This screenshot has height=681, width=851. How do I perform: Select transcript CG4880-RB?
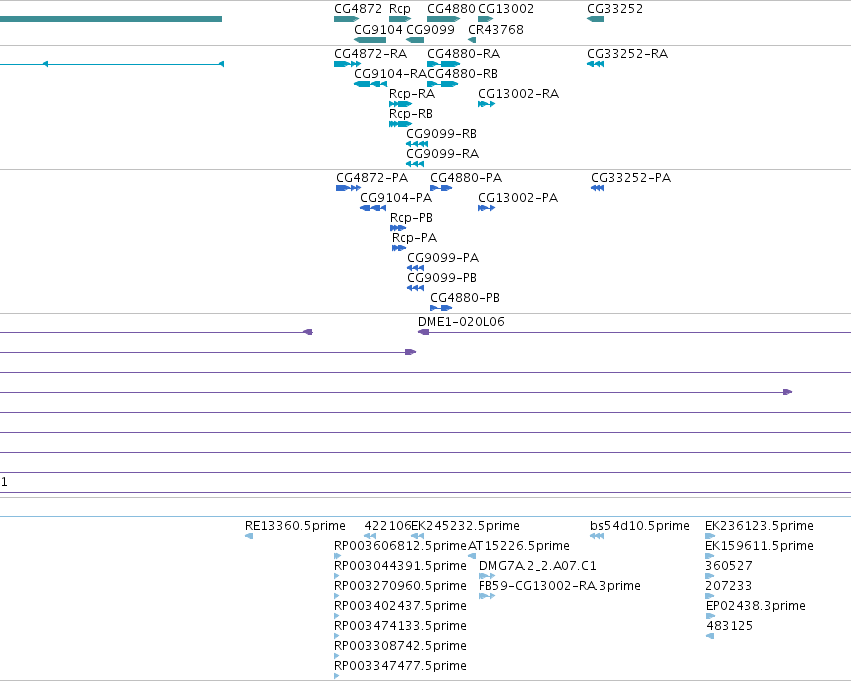(x=462, y=74)
